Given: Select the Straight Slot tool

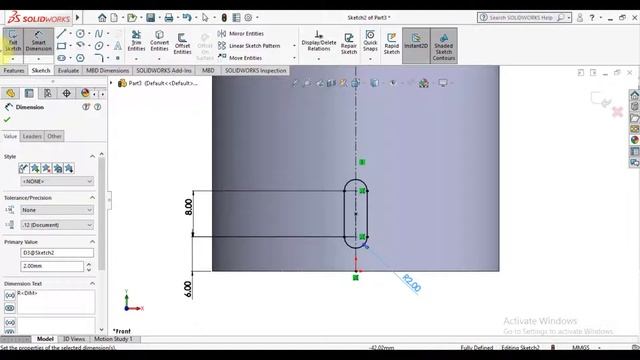Looking at the screenshot, I should click(62, 58).
